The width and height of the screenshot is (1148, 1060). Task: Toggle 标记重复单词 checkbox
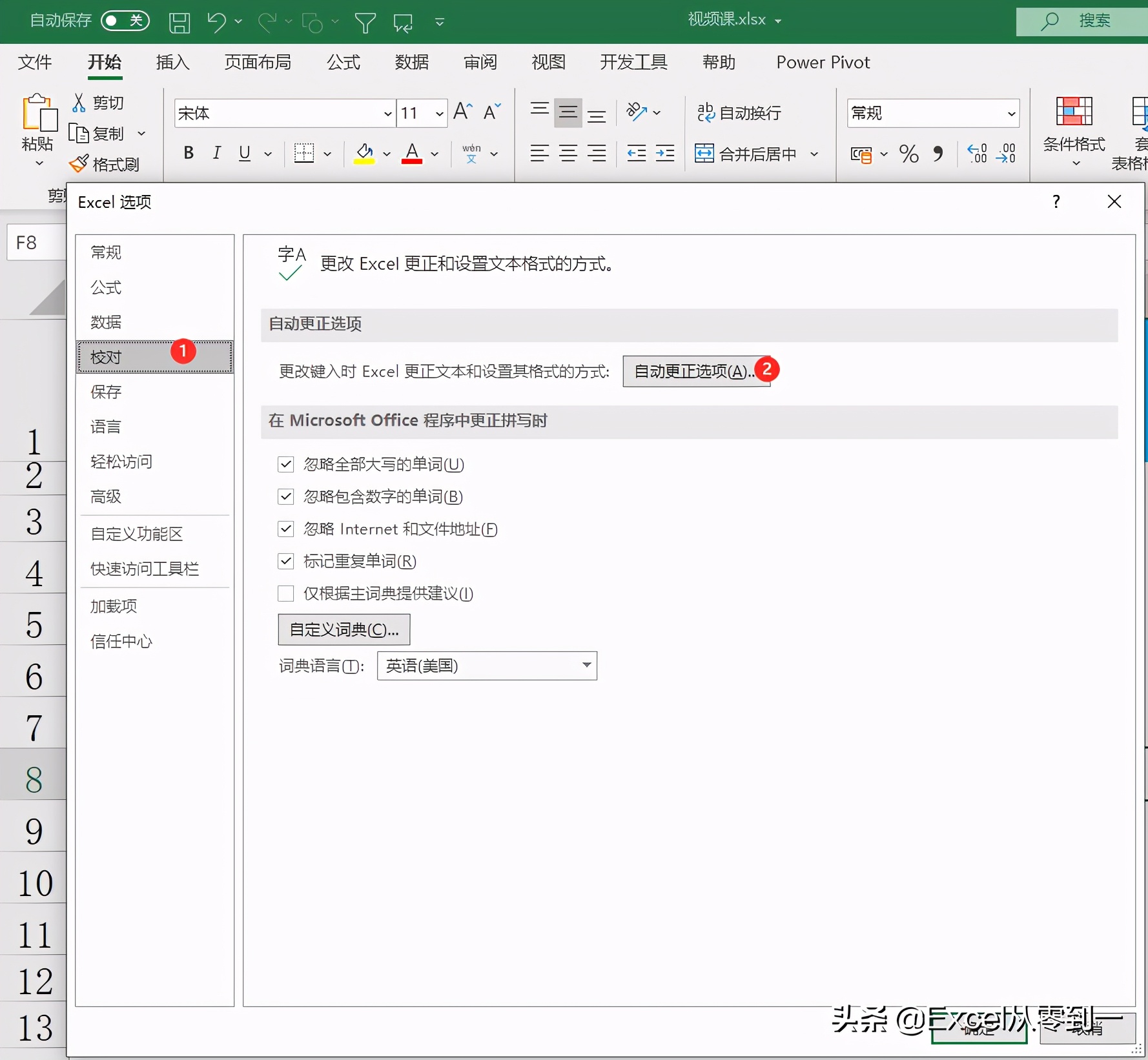[286, 561]
